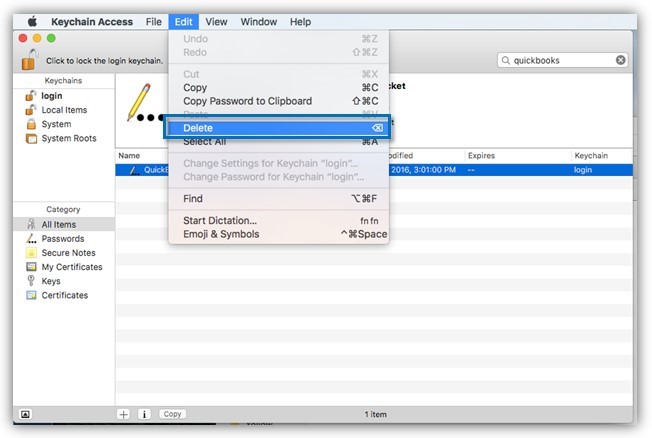Image resolution: width=652 pixels, height=438 pixels.
Task: Select the Keys category
Action: pos(51,281)
